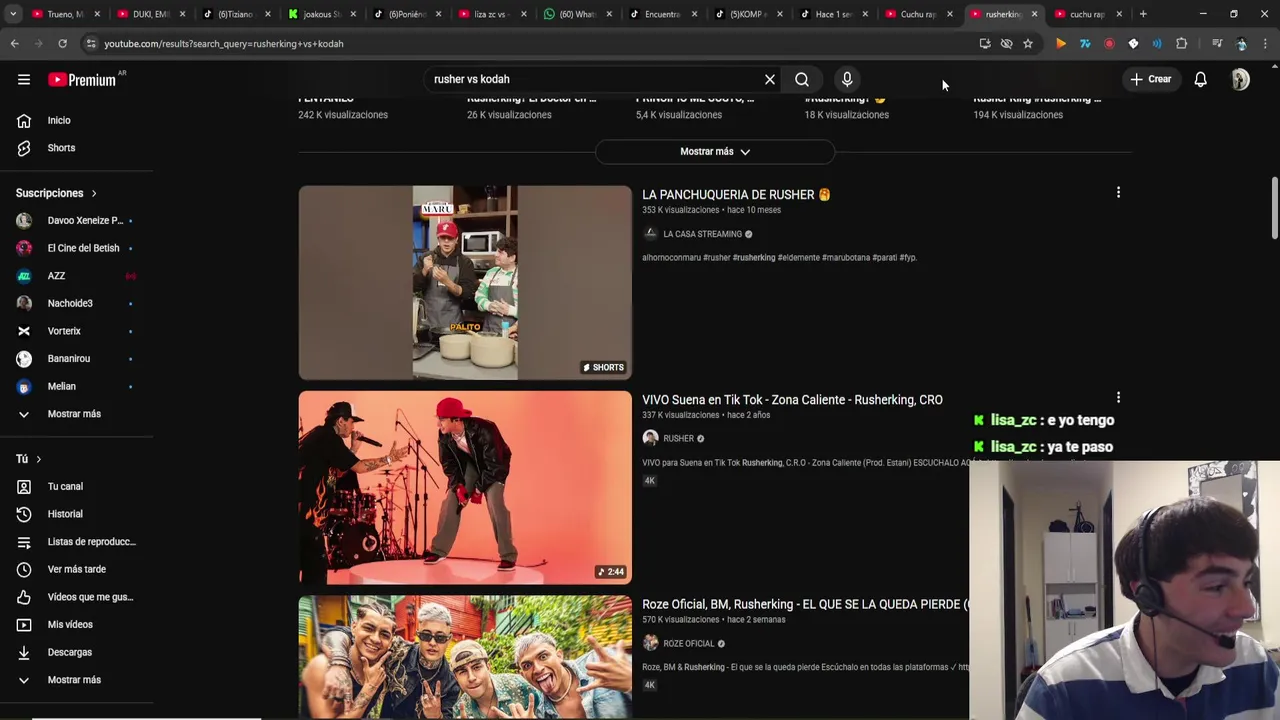The image size is (1280, 720).
Task: Bookmark this page with star
Action: click(1028, 44)
